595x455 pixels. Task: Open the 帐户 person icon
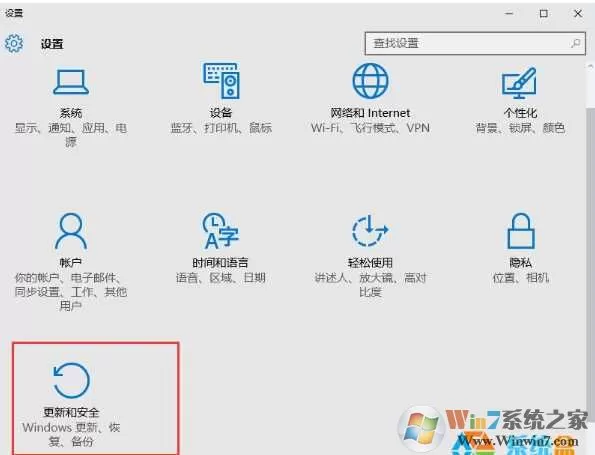tap(71, 231)
